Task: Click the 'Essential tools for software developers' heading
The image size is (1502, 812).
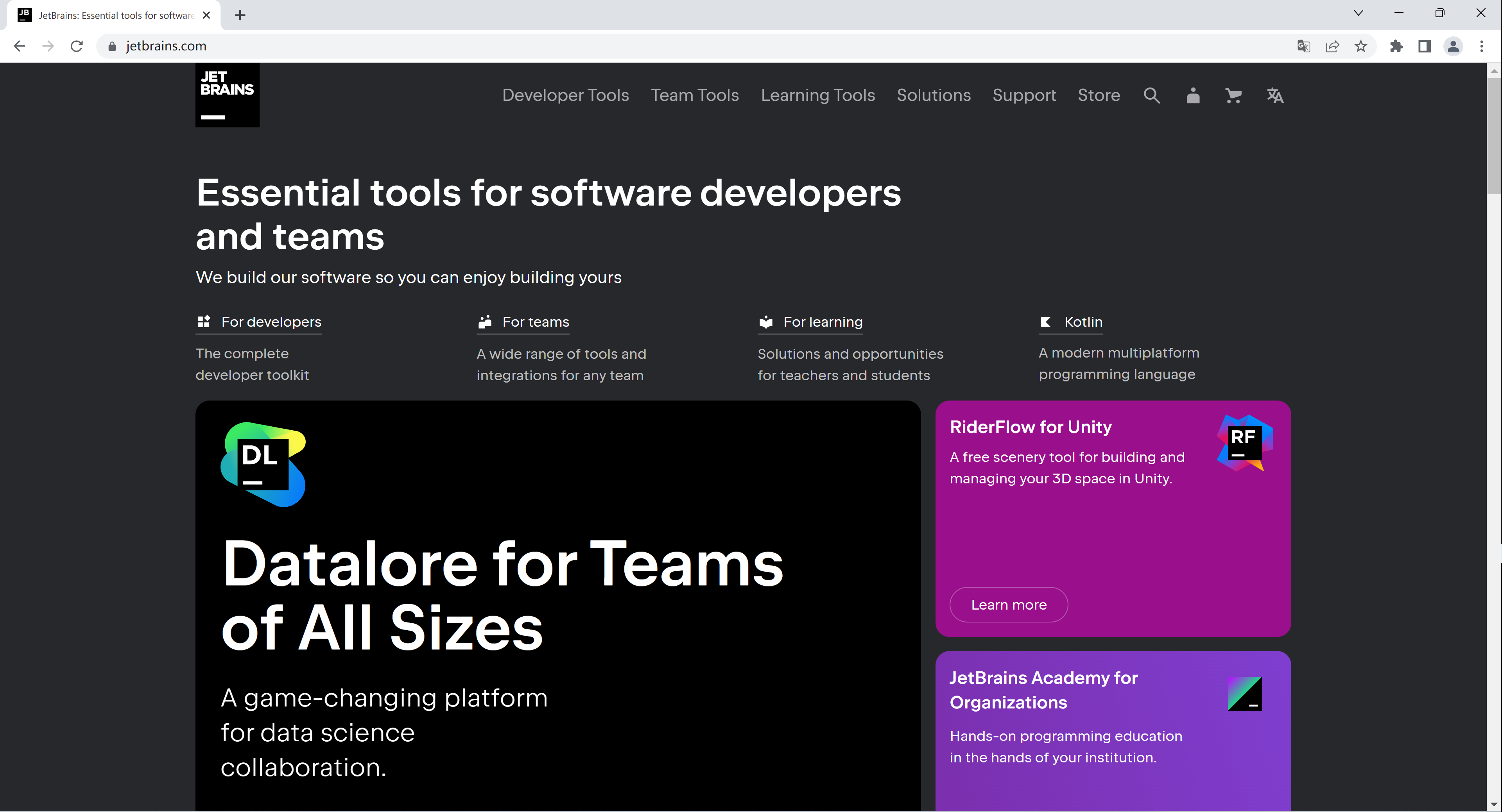Action: coord(548,215)
